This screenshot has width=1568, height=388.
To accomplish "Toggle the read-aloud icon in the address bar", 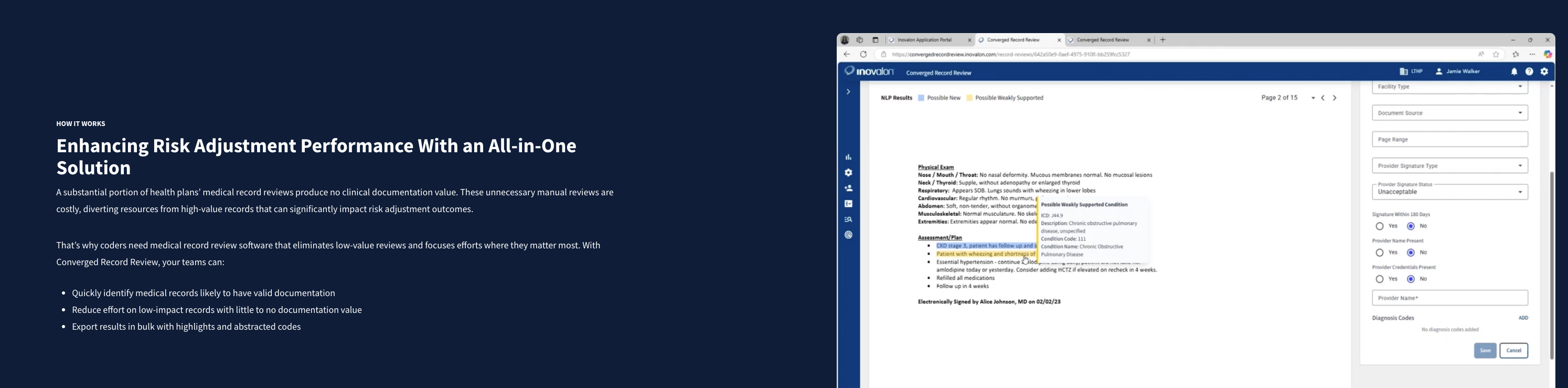I will point(1481,55).
